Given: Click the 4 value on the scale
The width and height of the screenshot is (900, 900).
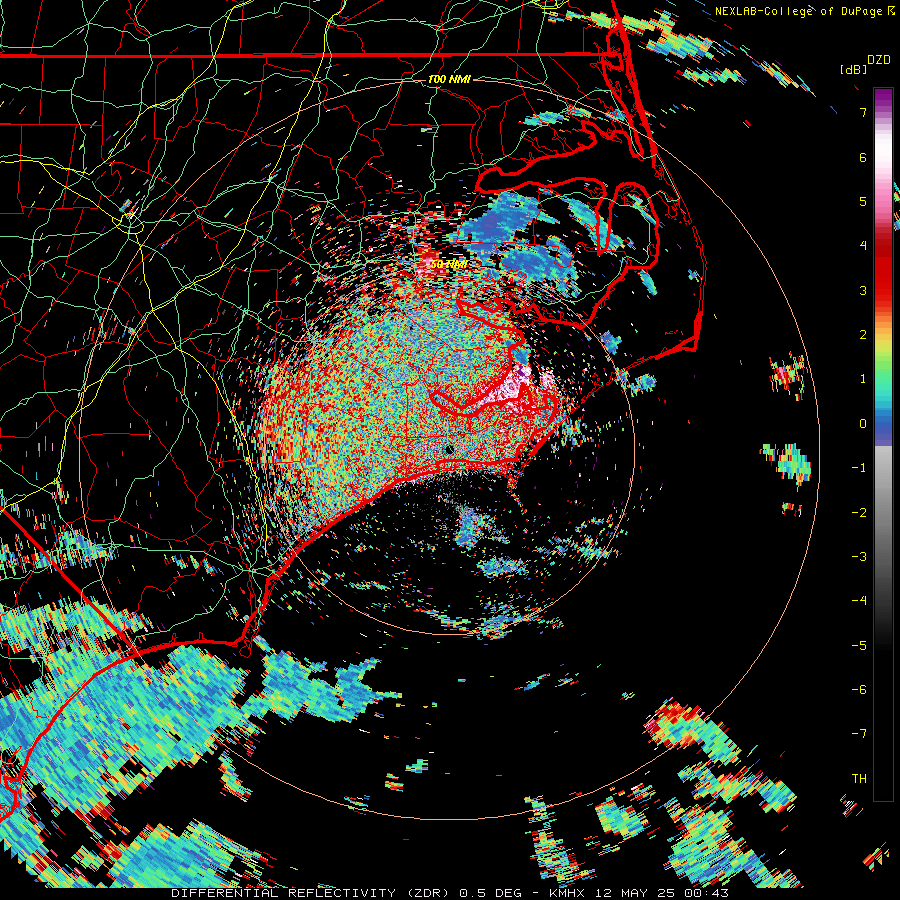Looking at the screenshot, I should click(x=863, y=246).
